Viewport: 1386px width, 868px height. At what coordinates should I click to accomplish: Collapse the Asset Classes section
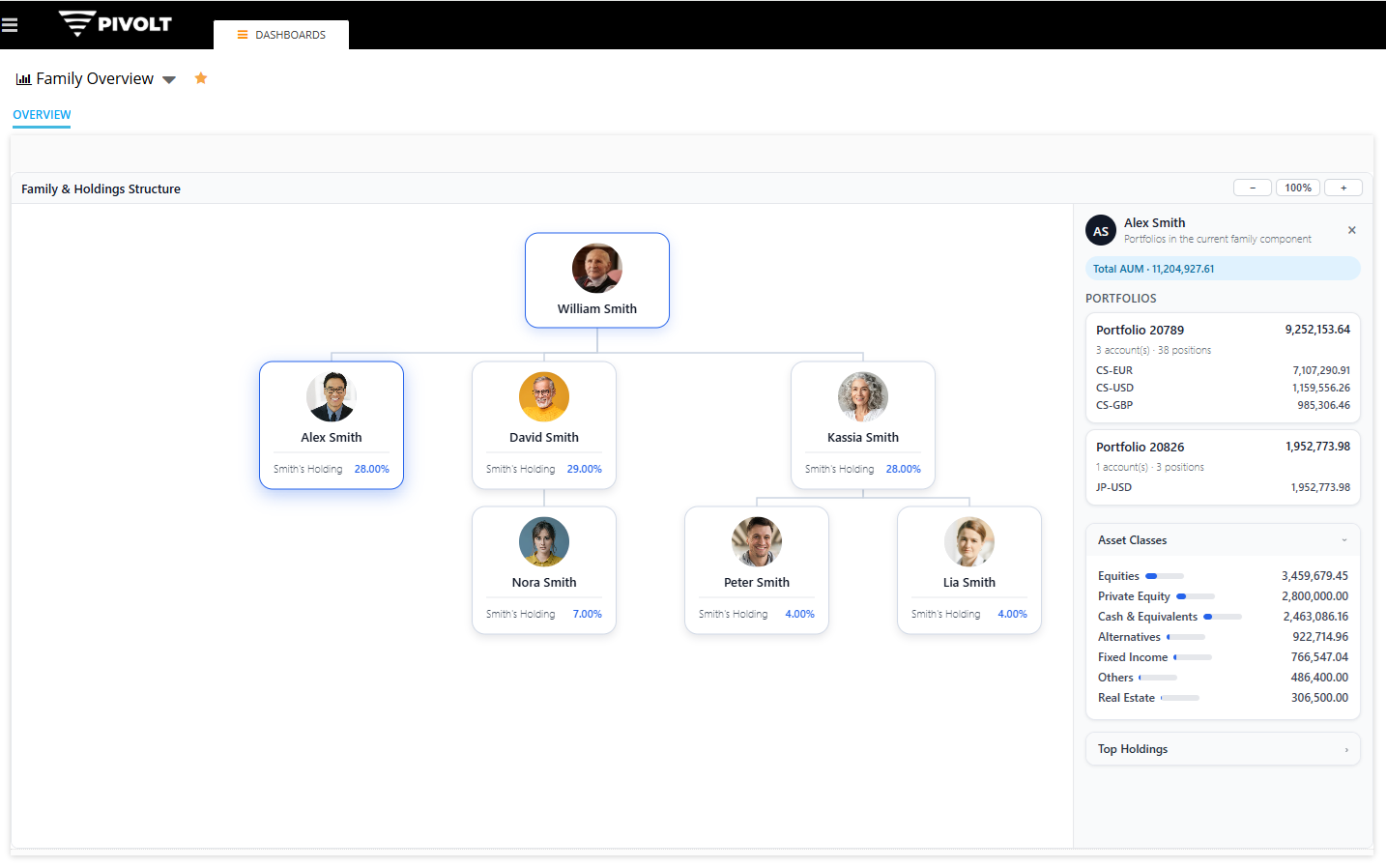1344,539
